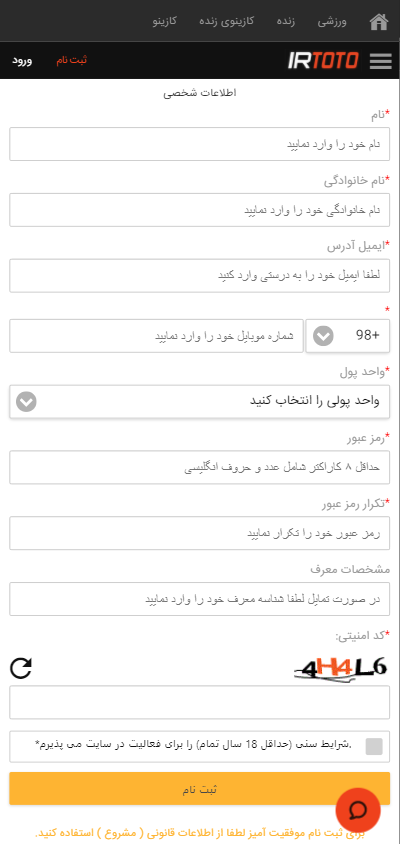The image size is (400, 844).
Task: Click into the email address field
Action: click(x=200, y=276)
